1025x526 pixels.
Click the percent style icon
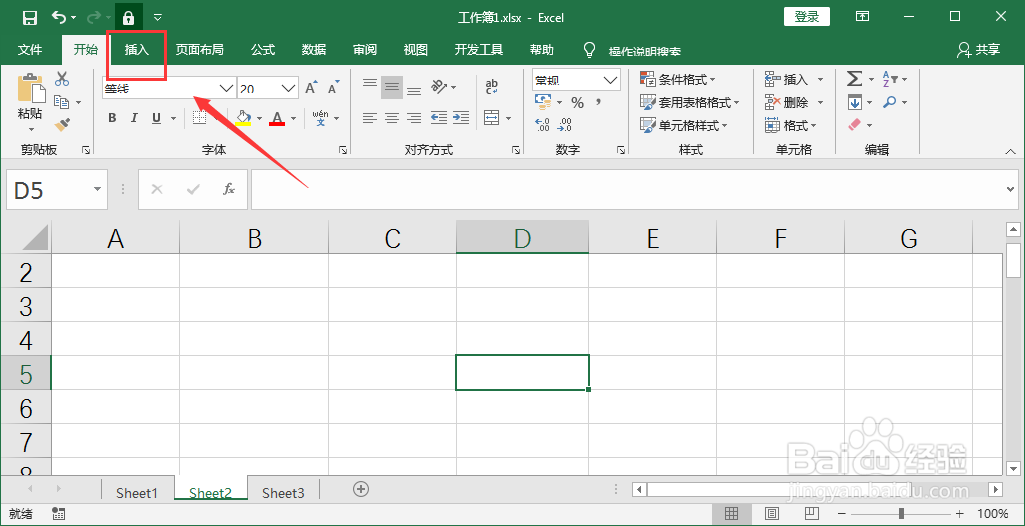tap(577, 103)
